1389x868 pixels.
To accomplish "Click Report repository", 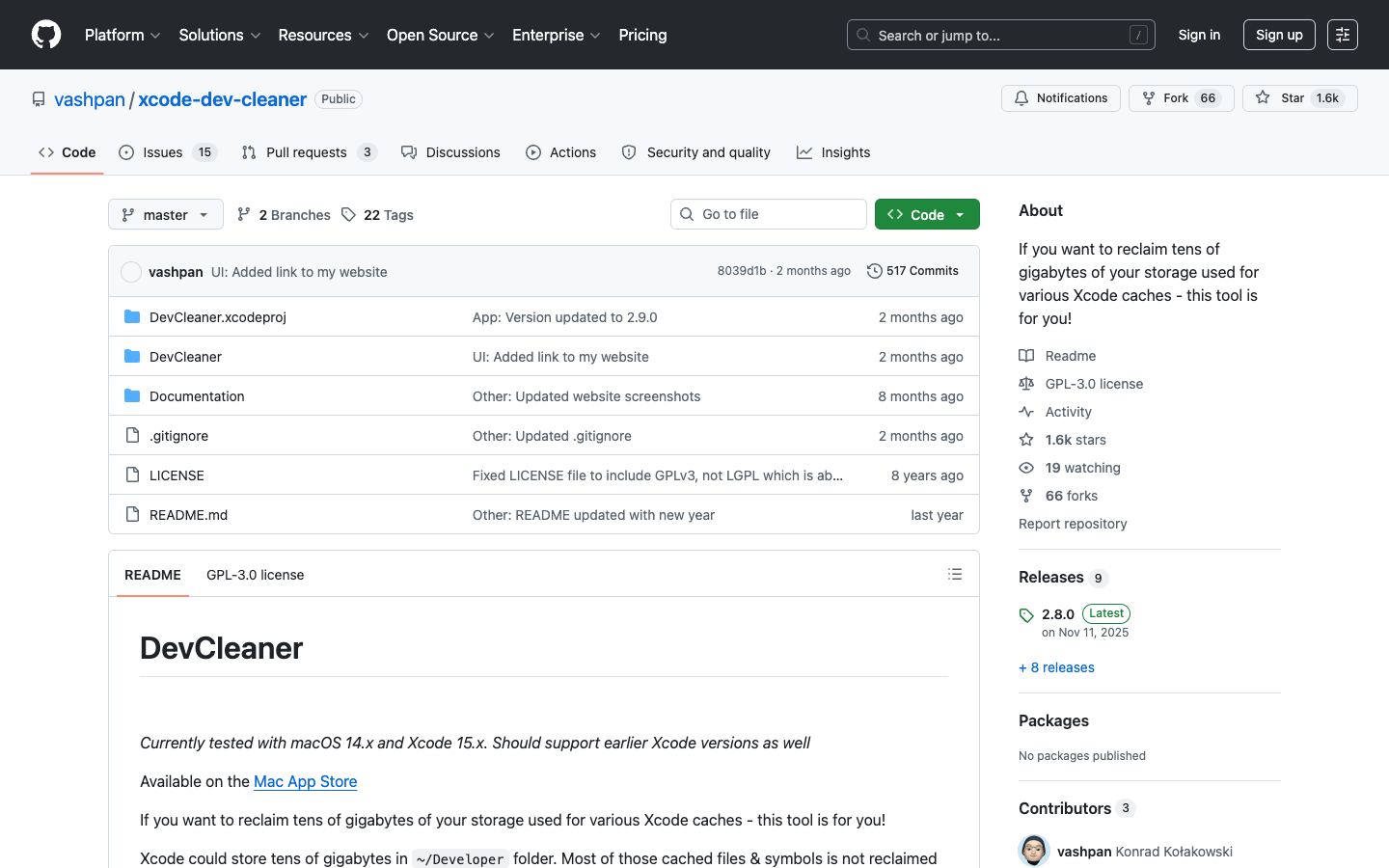I will 1073,524.
